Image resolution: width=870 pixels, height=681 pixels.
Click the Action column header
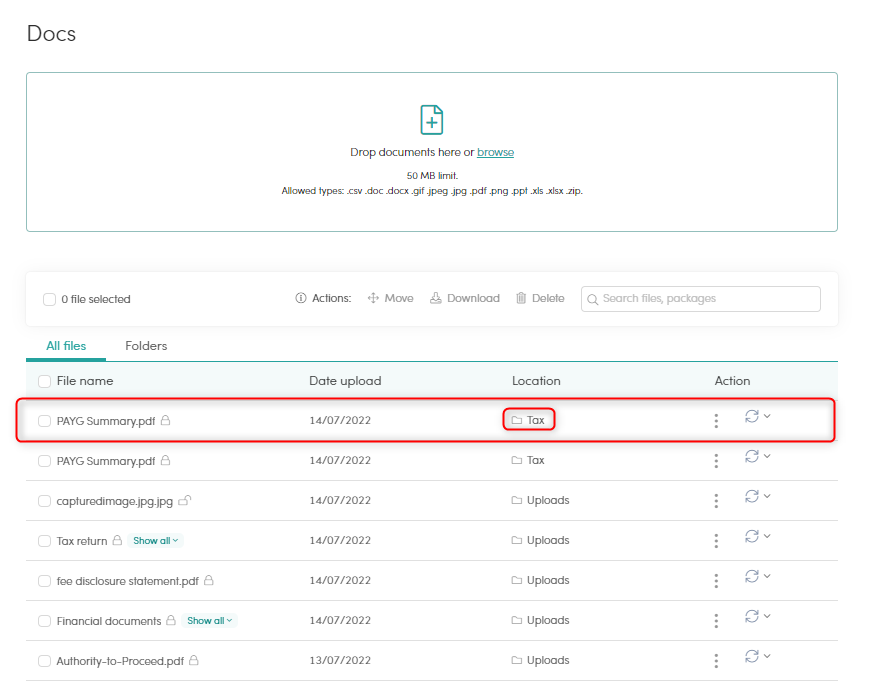[x=732, y=381]
